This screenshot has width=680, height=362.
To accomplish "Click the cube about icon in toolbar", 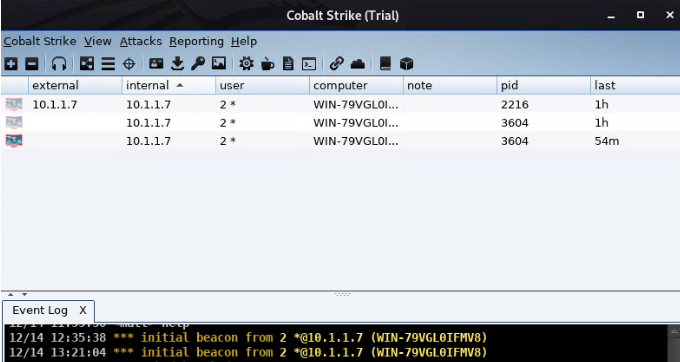I will (x=406, y=64).
